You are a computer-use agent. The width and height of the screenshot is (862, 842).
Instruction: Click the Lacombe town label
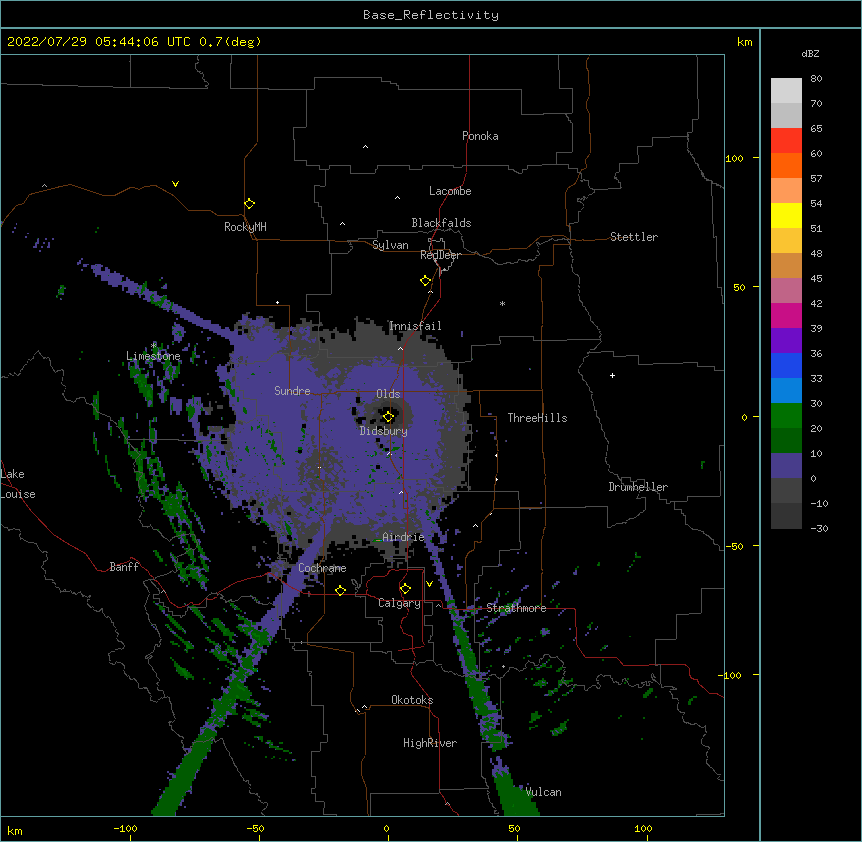click(x=450, y=191)
